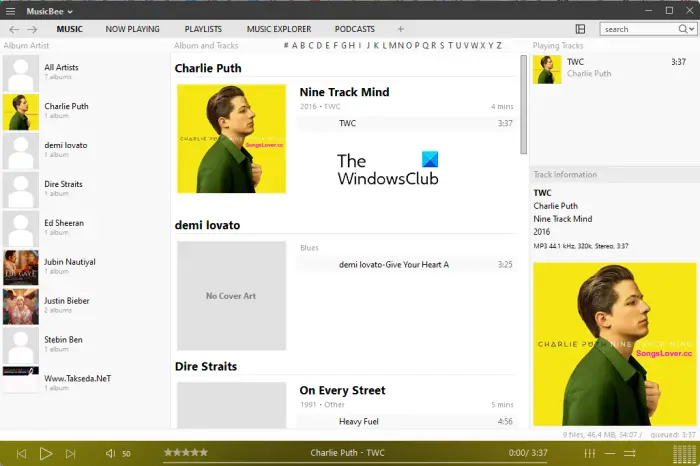The image size is (700, 466).
Task: Select Jubin Nautiyal artist entry
Action: pyautogui.click(x=85, y=267)
